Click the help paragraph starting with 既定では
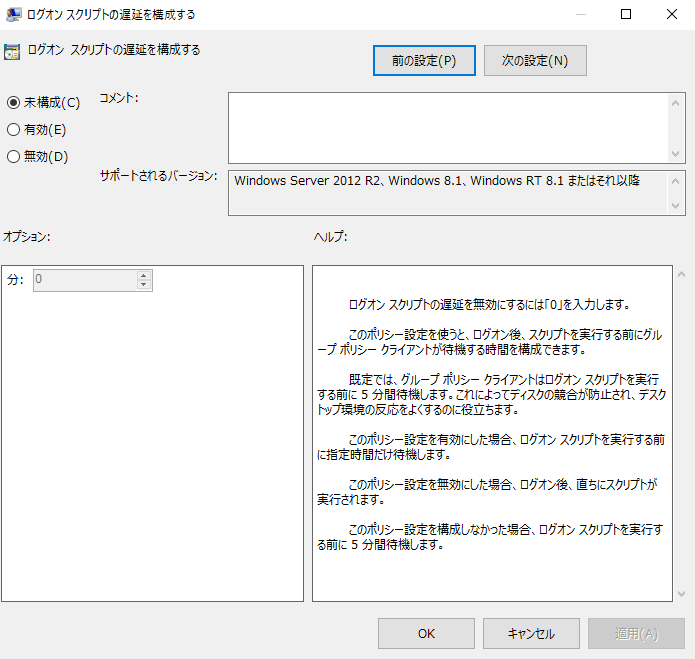This screenshot has width=695, height=659. (491, 394)
